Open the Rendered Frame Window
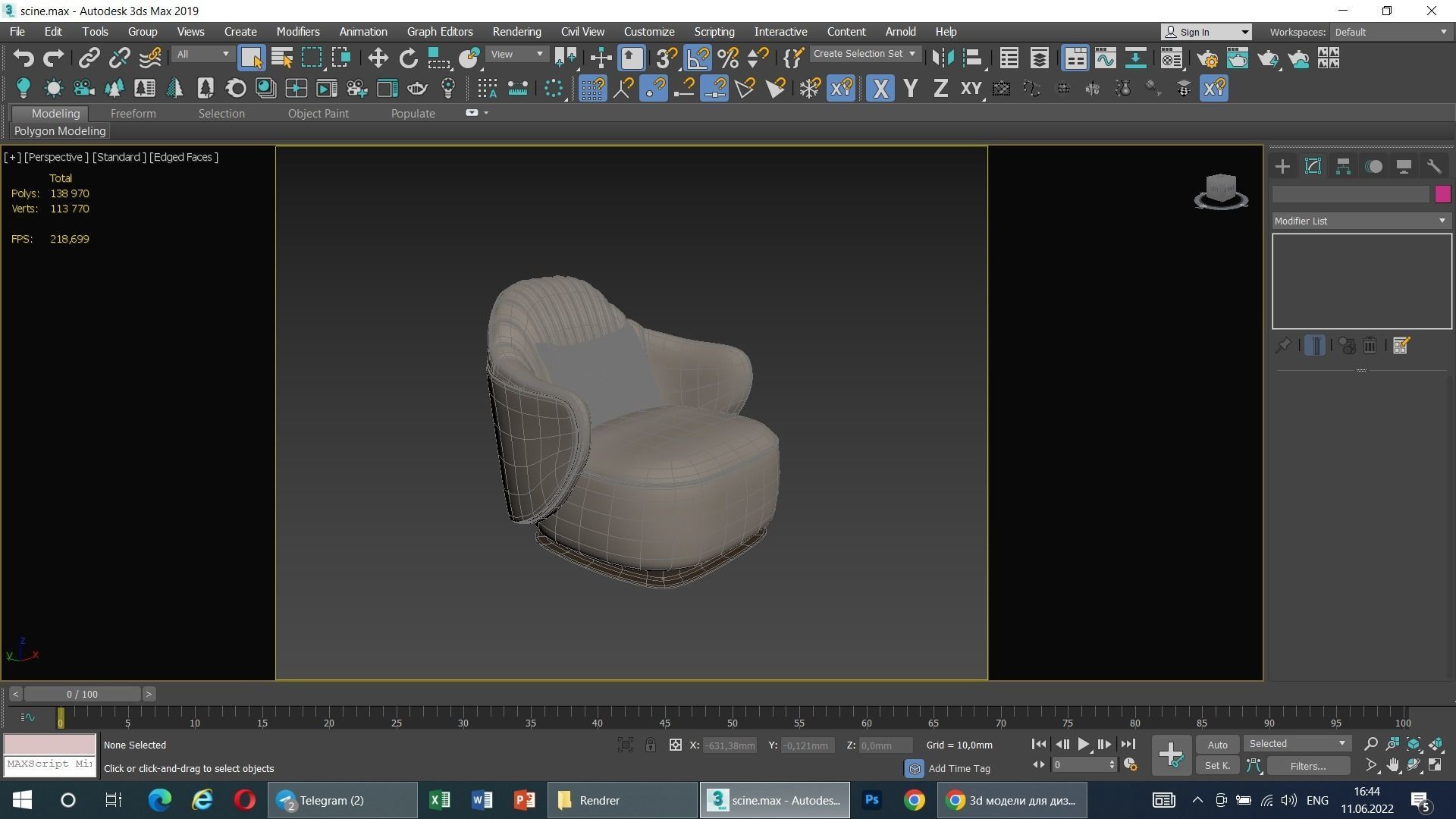1456x819 pixels. pyautogui.click(x=1238, y=58)
